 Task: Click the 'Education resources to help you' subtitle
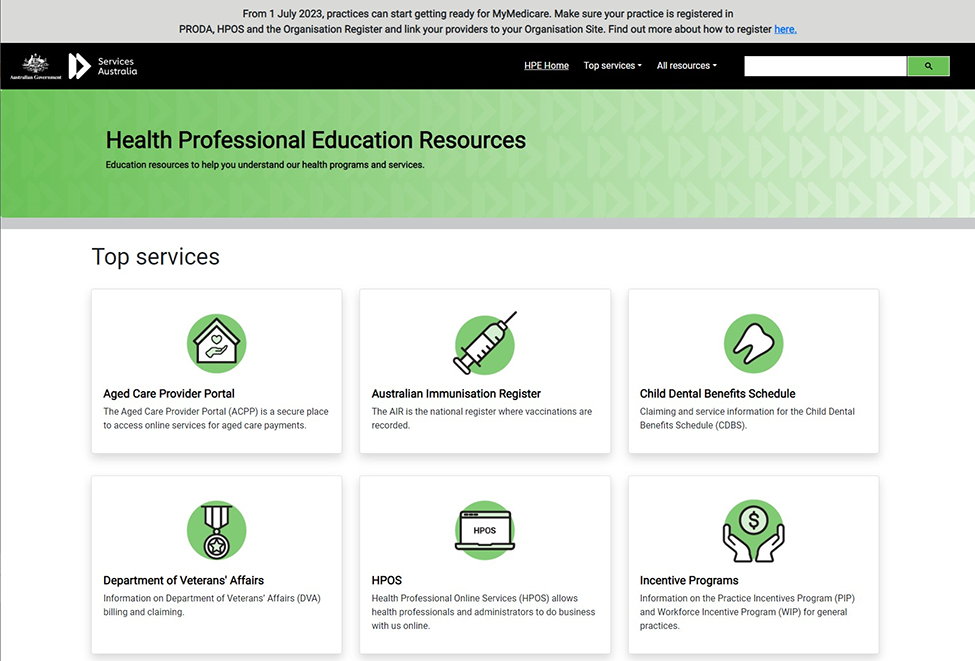coord(265,165)
